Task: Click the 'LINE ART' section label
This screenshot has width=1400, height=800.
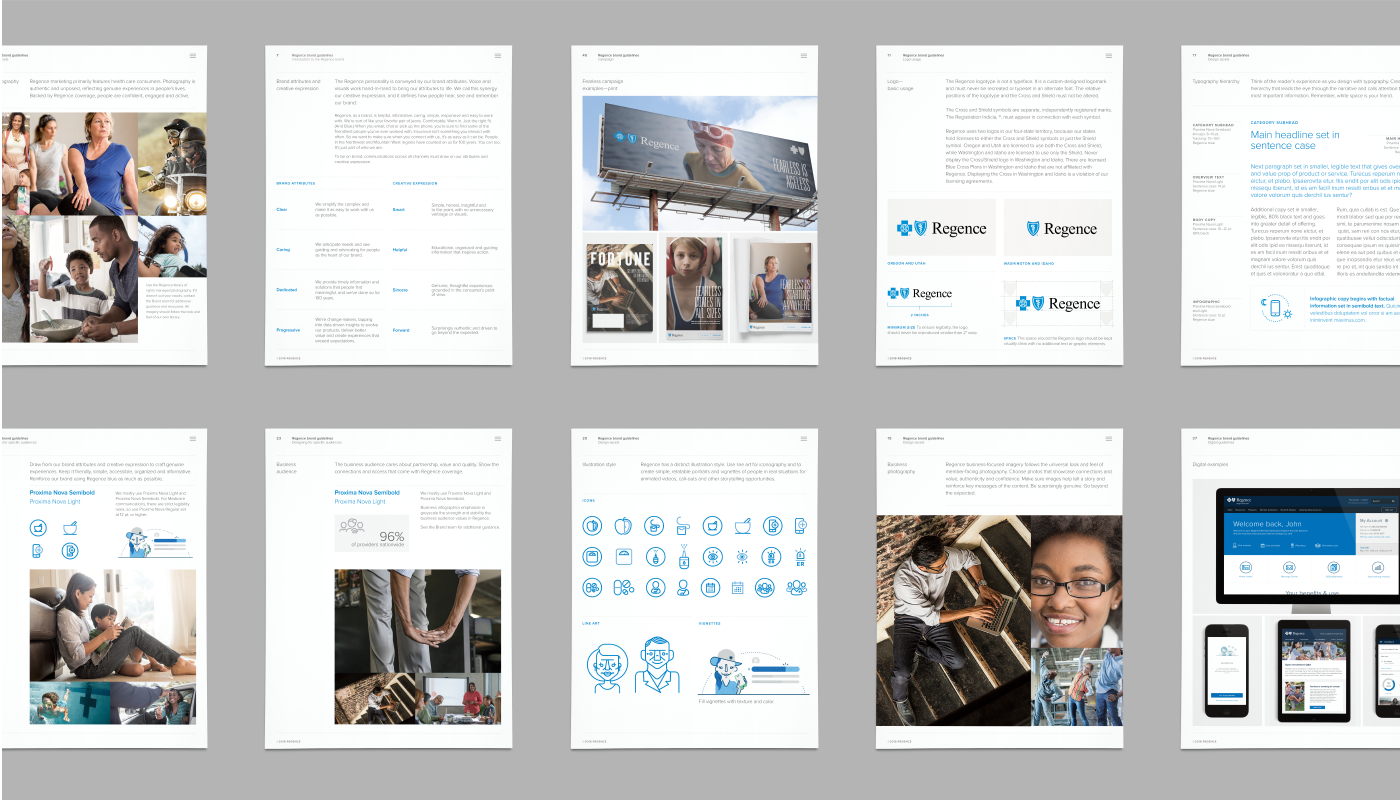Action: pos(591,622)
